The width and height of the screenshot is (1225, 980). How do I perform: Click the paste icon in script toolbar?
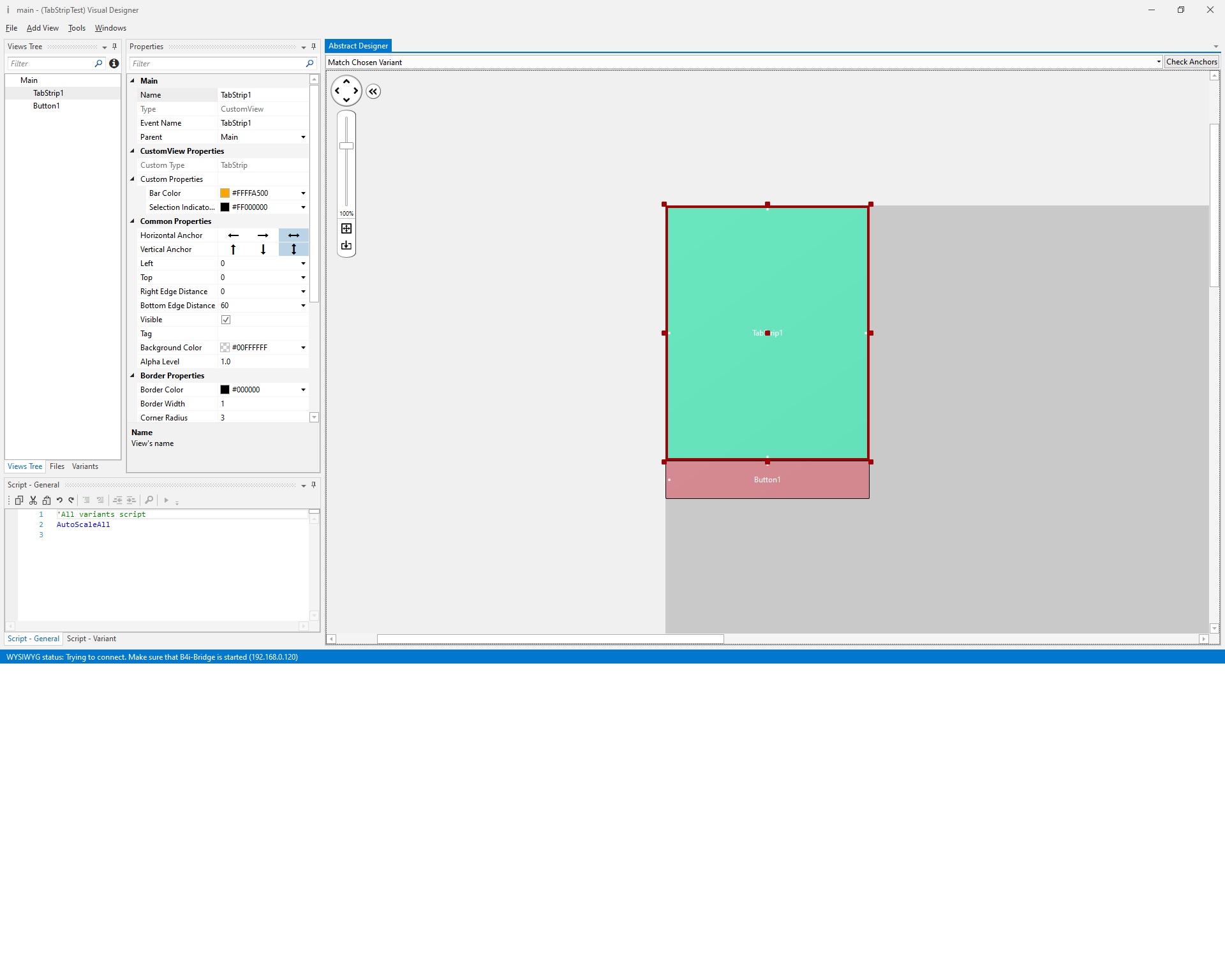47,500
